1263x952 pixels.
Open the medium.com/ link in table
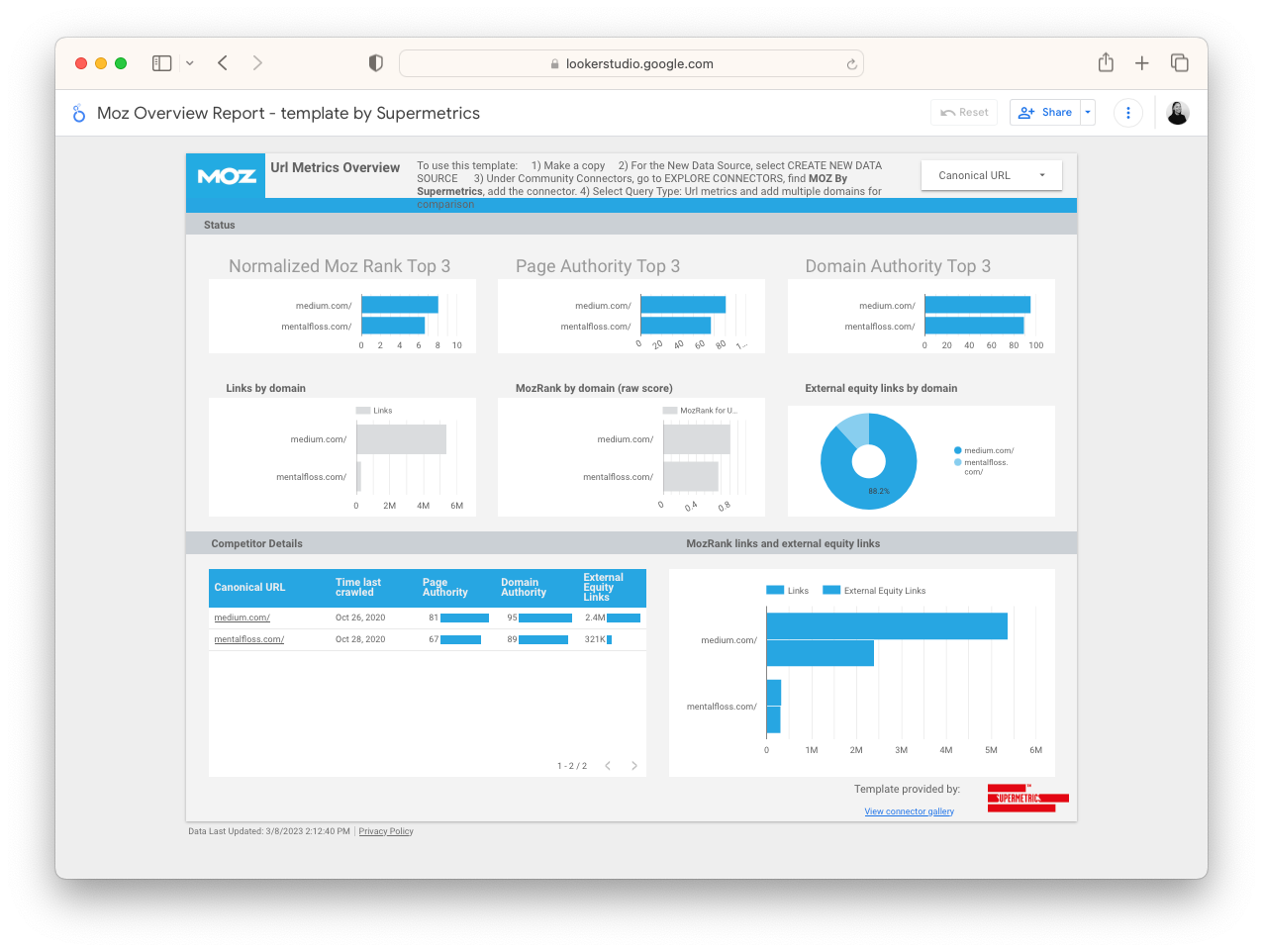coord(242,618)
